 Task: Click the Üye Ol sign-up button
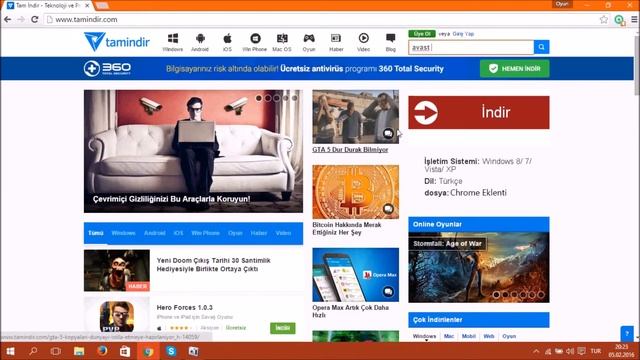(422, 34)
